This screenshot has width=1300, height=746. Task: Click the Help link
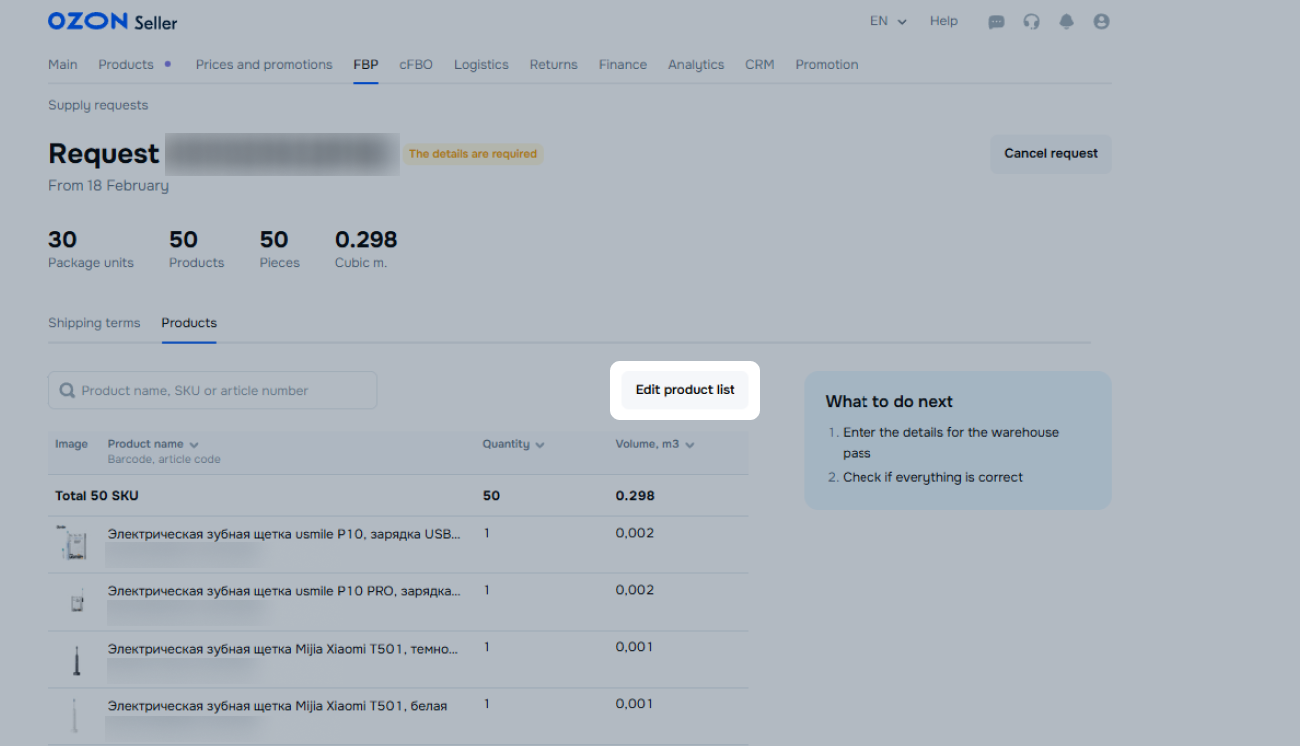point(943,21)
